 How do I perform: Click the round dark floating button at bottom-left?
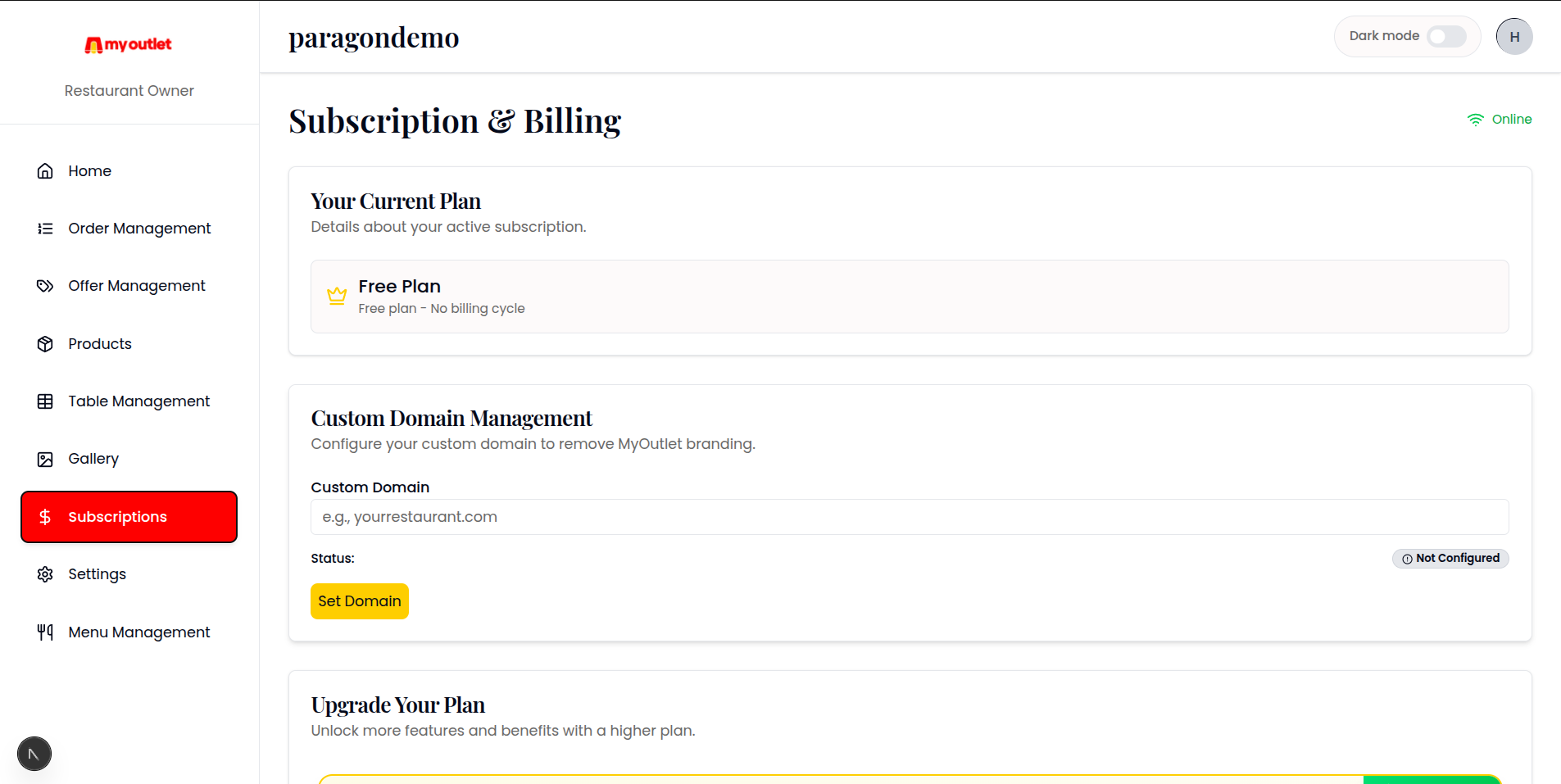34,754
